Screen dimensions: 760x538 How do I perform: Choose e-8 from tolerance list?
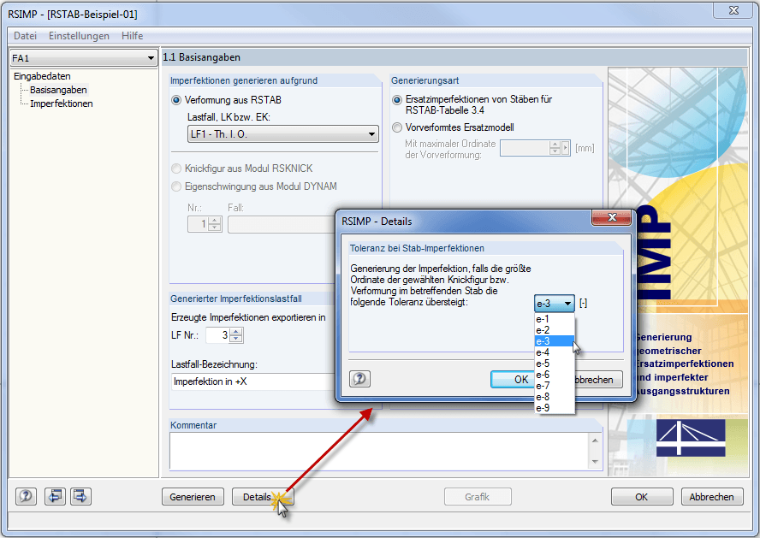(554, 397)
